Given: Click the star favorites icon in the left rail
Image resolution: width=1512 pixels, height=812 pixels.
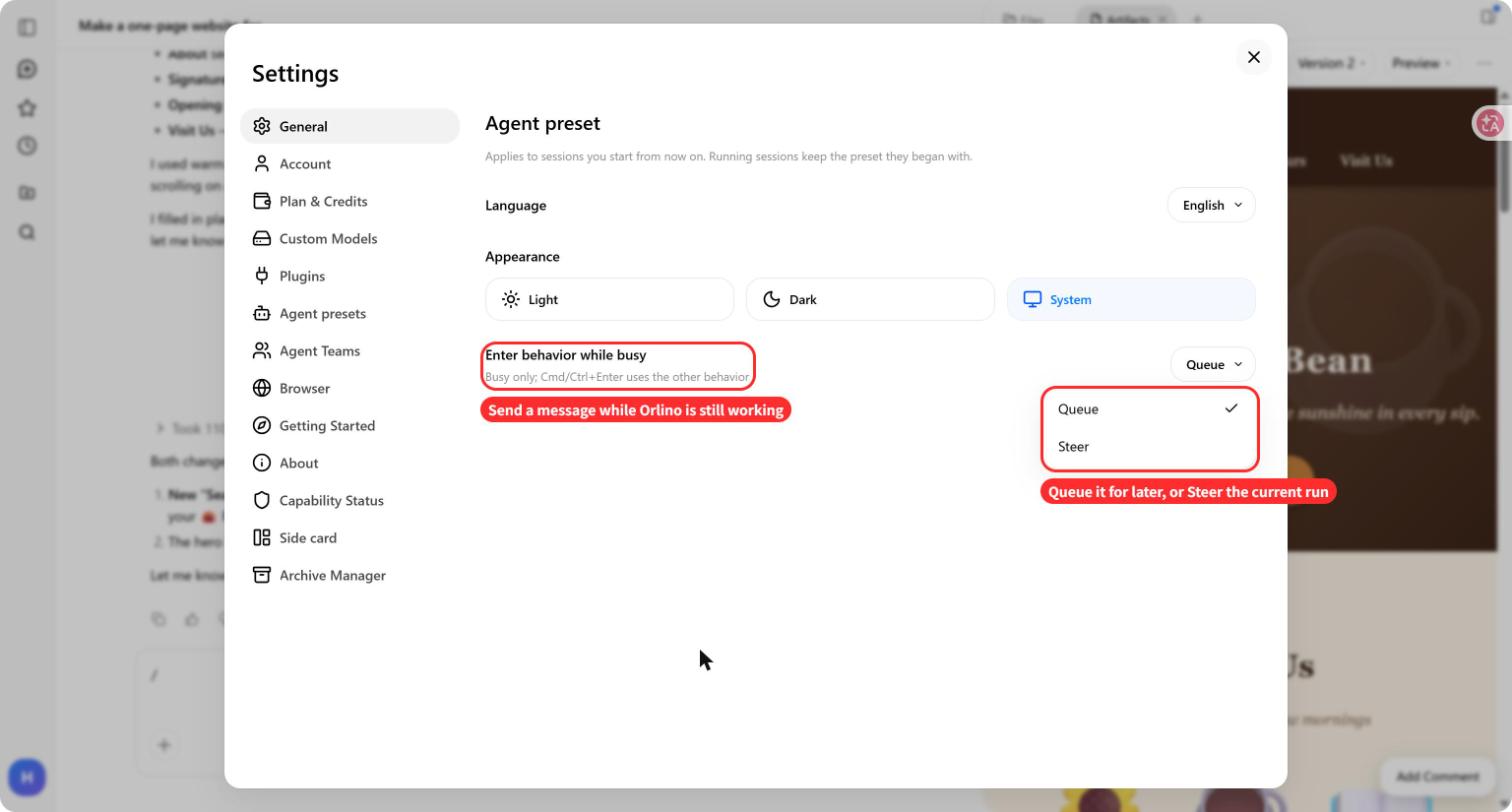Looking at the screenshot, I should (27, 108).
